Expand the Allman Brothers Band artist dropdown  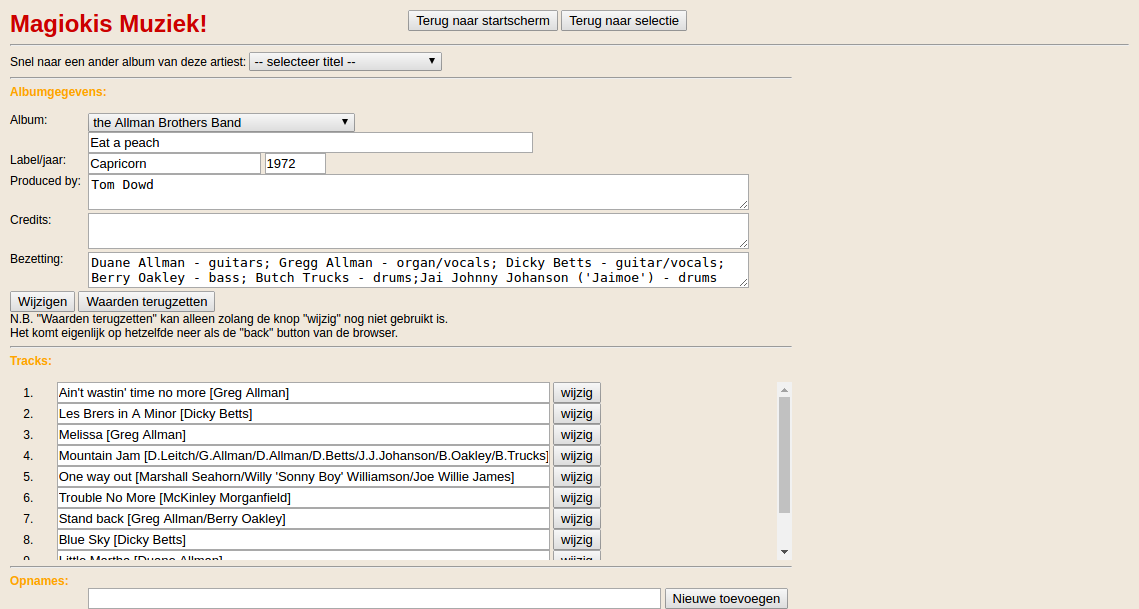(221, 123)
